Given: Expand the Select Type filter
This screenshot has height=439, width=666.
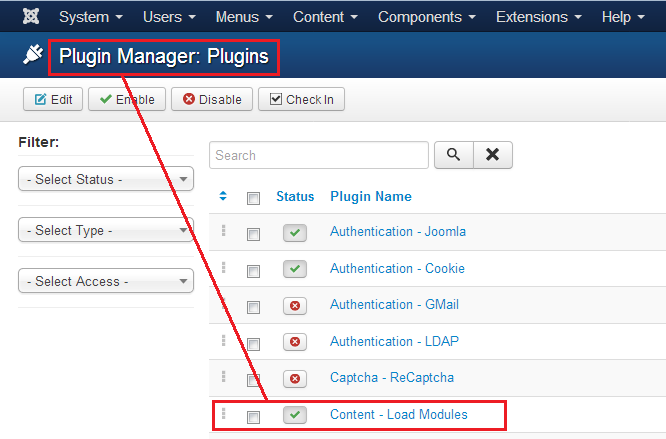Looking at the screenshot, I should (x=106, y=231).
